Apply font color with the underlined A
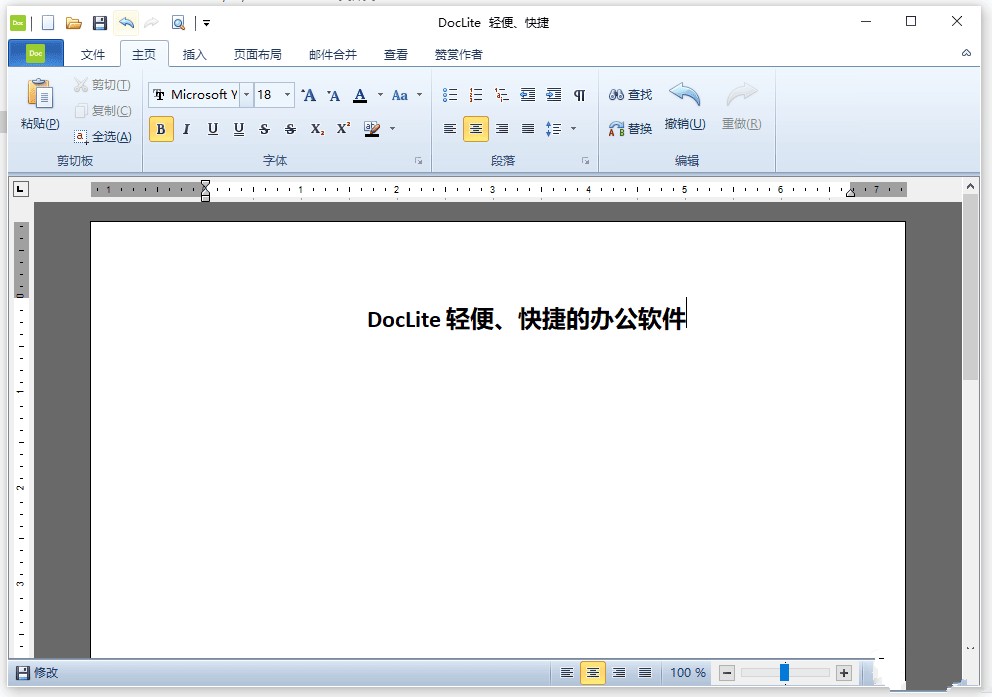 point(360,96)
